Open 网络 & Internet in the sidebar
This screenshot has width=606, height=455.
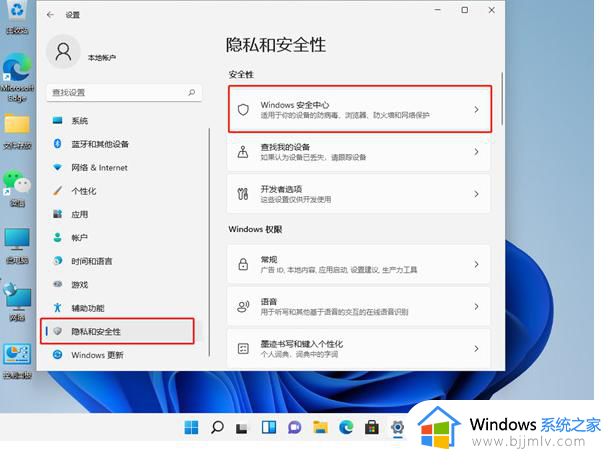124,167
